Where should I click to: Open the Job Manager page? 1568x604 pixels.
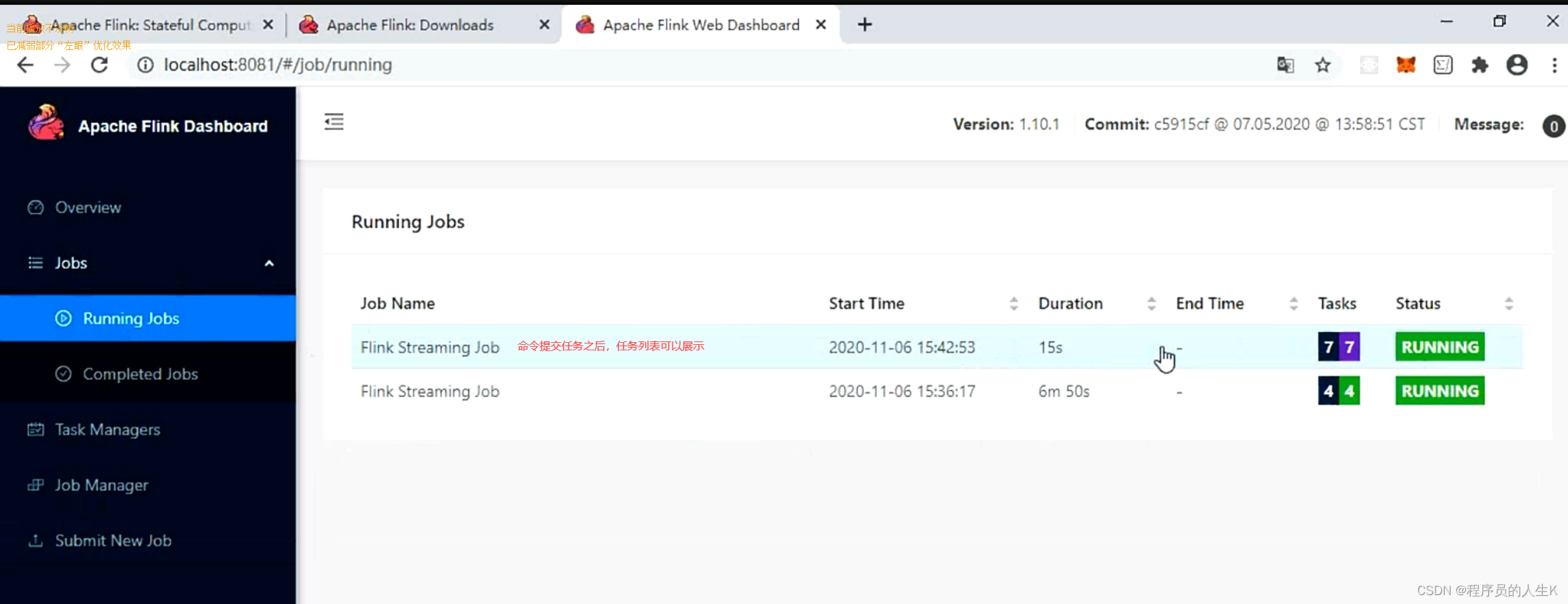148,485
